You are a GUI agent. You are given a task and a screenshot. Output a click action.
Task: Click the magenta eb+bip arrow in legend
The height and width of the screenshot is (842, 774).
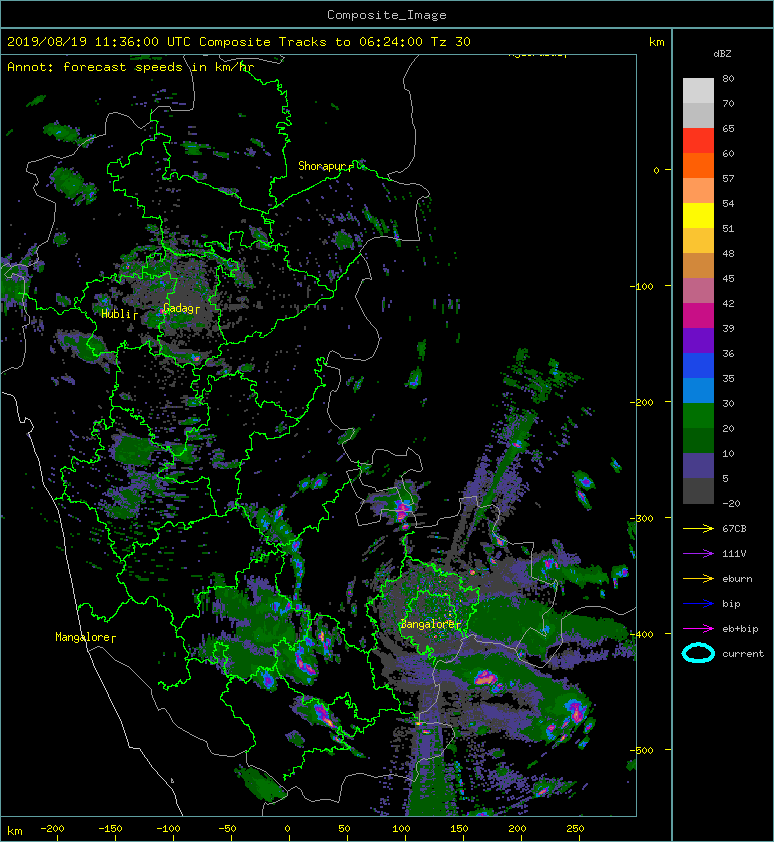coord(698,629)
